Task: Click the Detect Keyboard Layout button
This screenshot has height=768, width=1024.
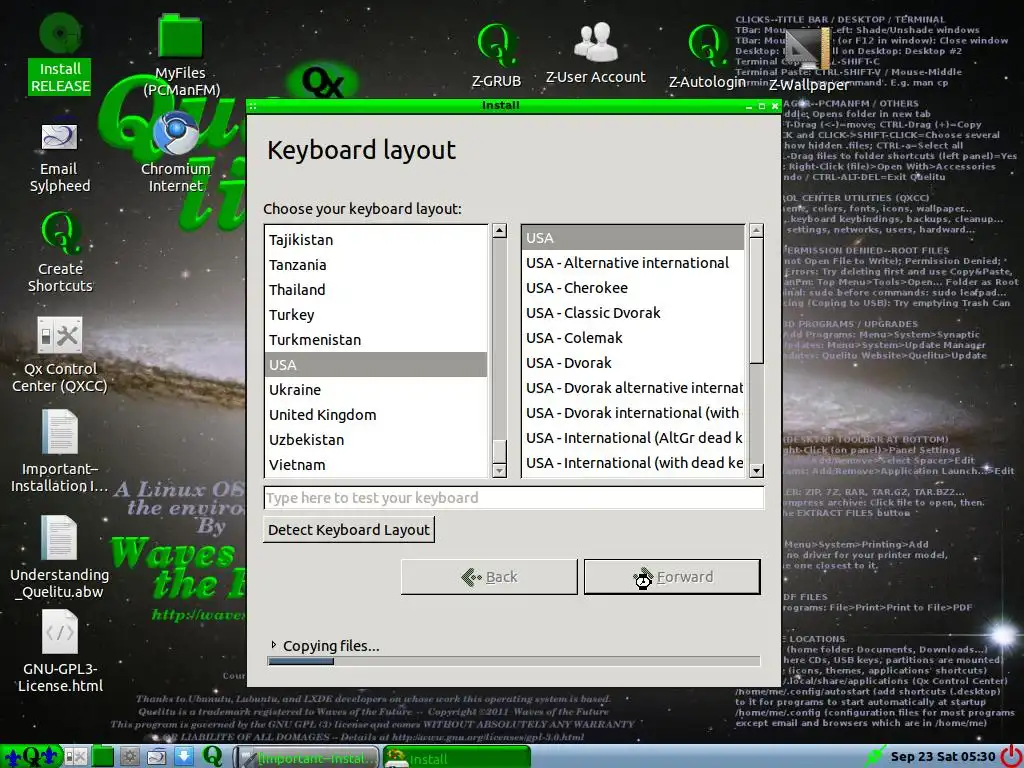Action: [x=349, y=530]
